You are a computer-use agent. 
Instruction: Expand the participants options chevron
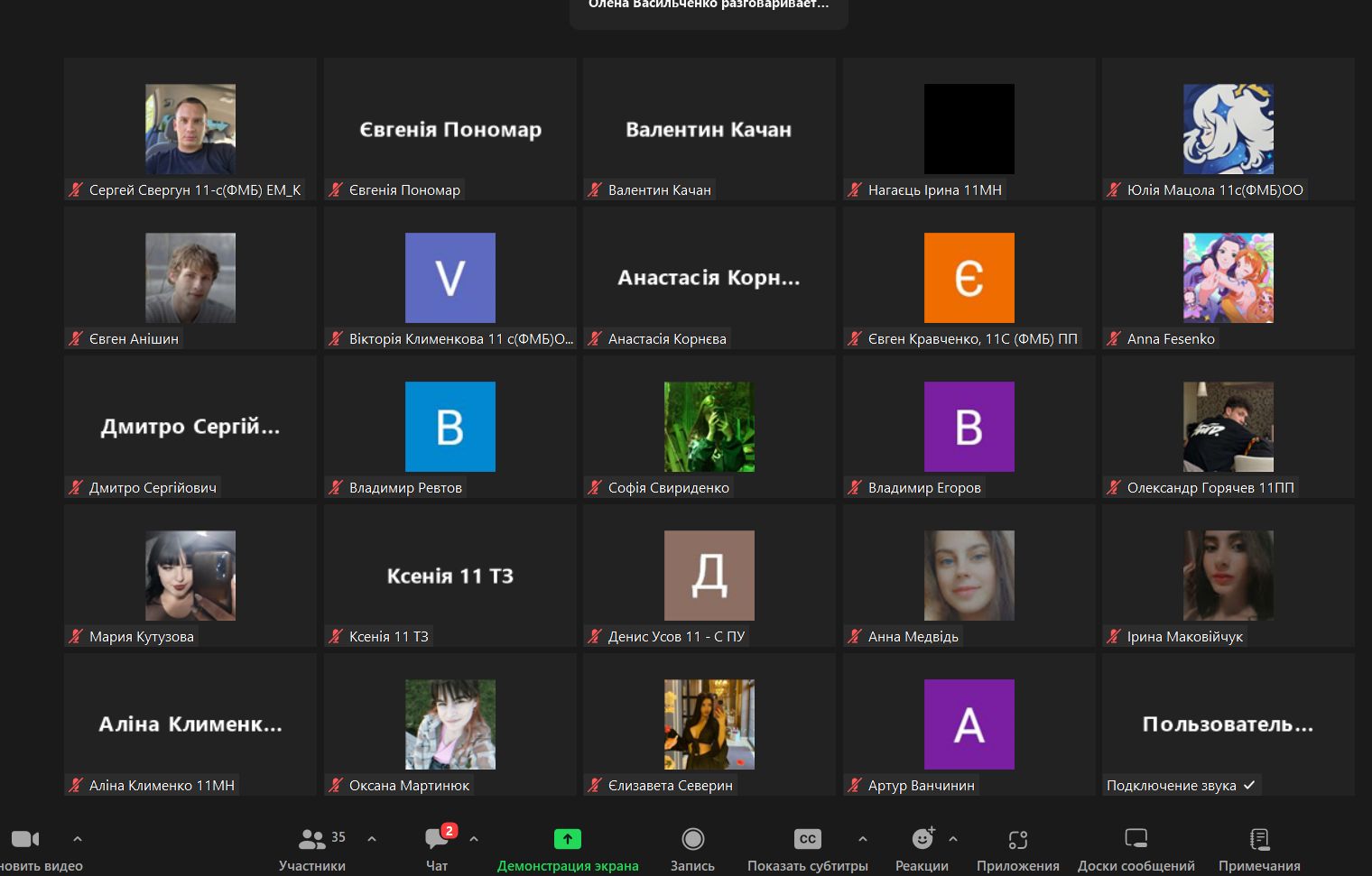372,839
